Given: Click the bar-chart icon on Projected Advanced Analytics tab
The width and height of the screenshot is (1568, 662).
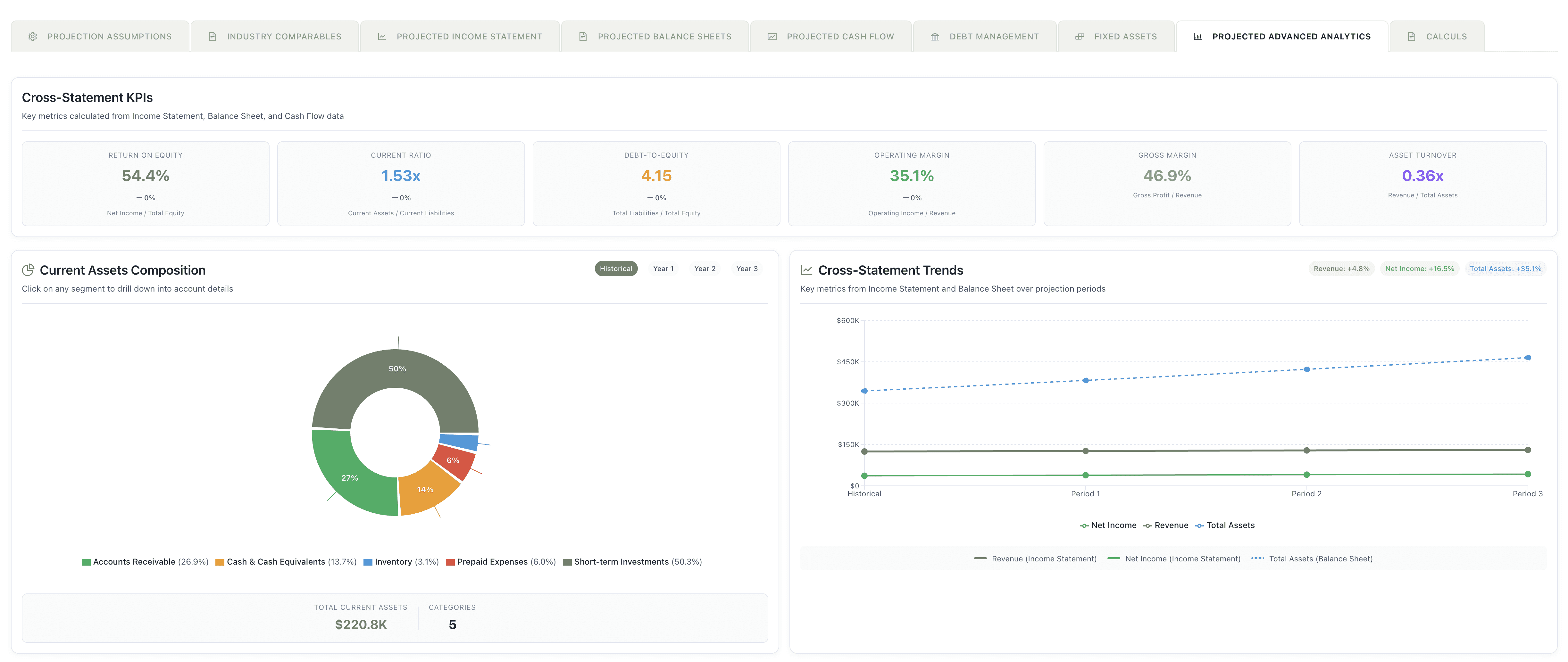Looking at the screenshot, I should coord(1197,37).
